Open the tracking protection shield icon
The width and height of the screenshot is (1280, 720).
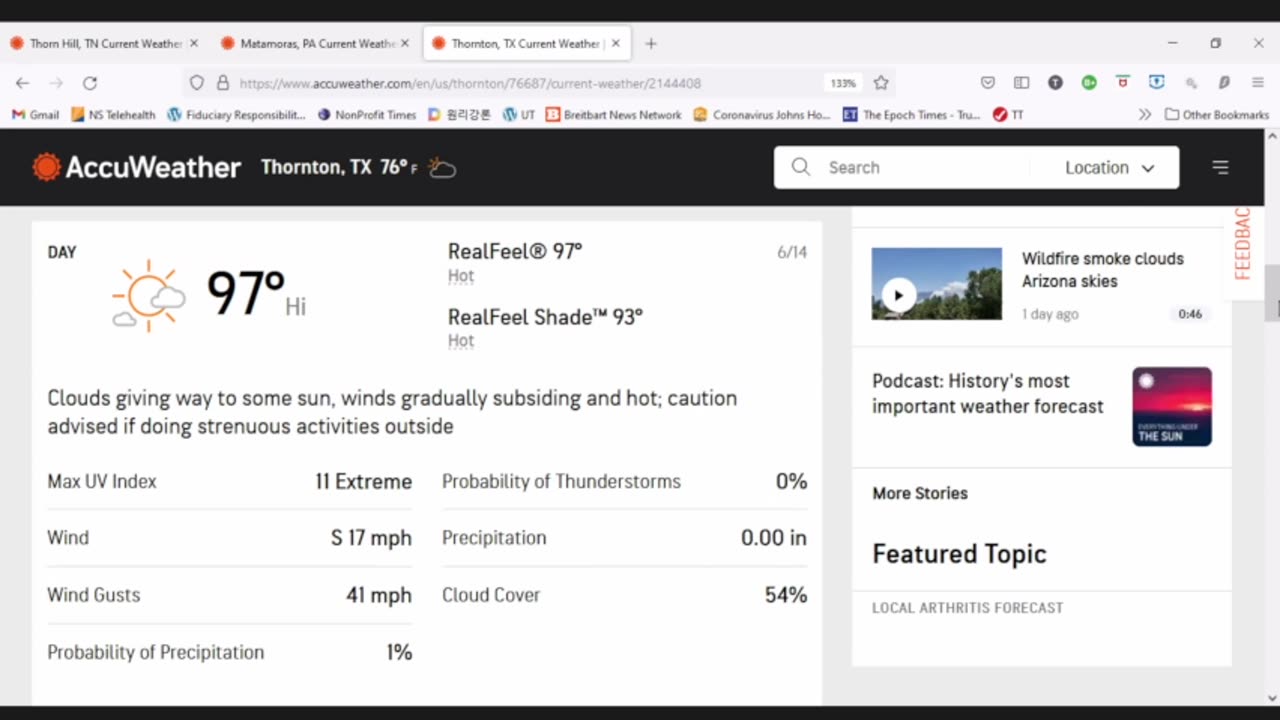[x=197, y=83]
